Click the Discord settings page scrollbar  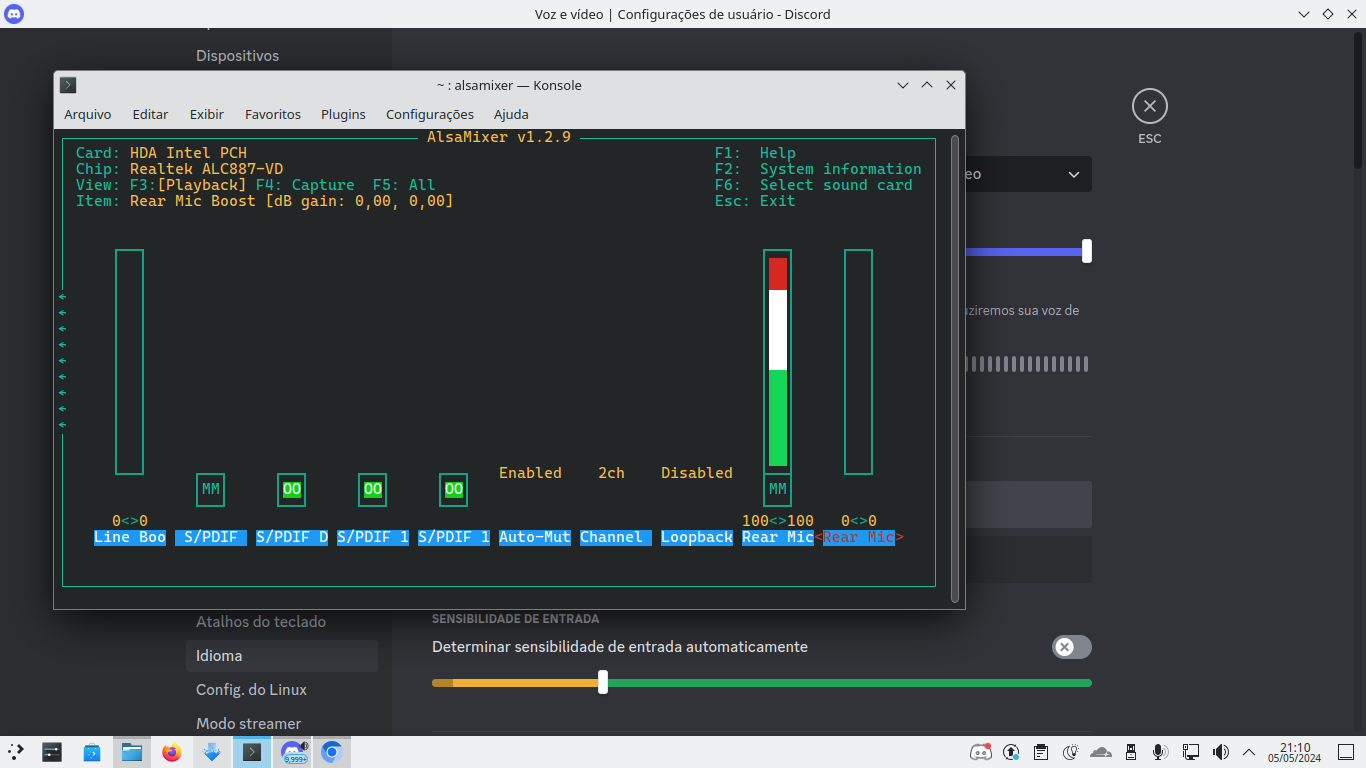1360,100
